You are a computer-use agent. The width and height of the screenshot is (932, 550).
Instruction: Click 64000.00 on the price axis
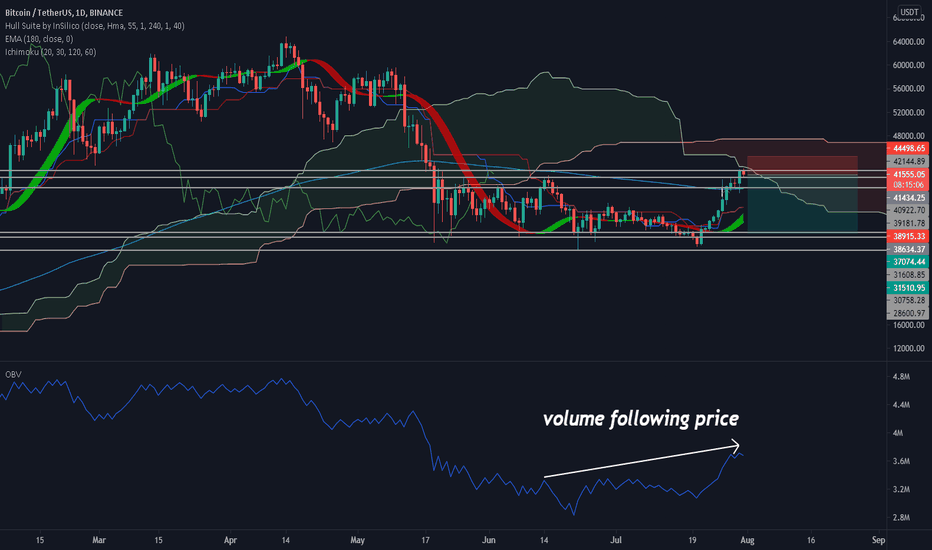coord(908,42)
